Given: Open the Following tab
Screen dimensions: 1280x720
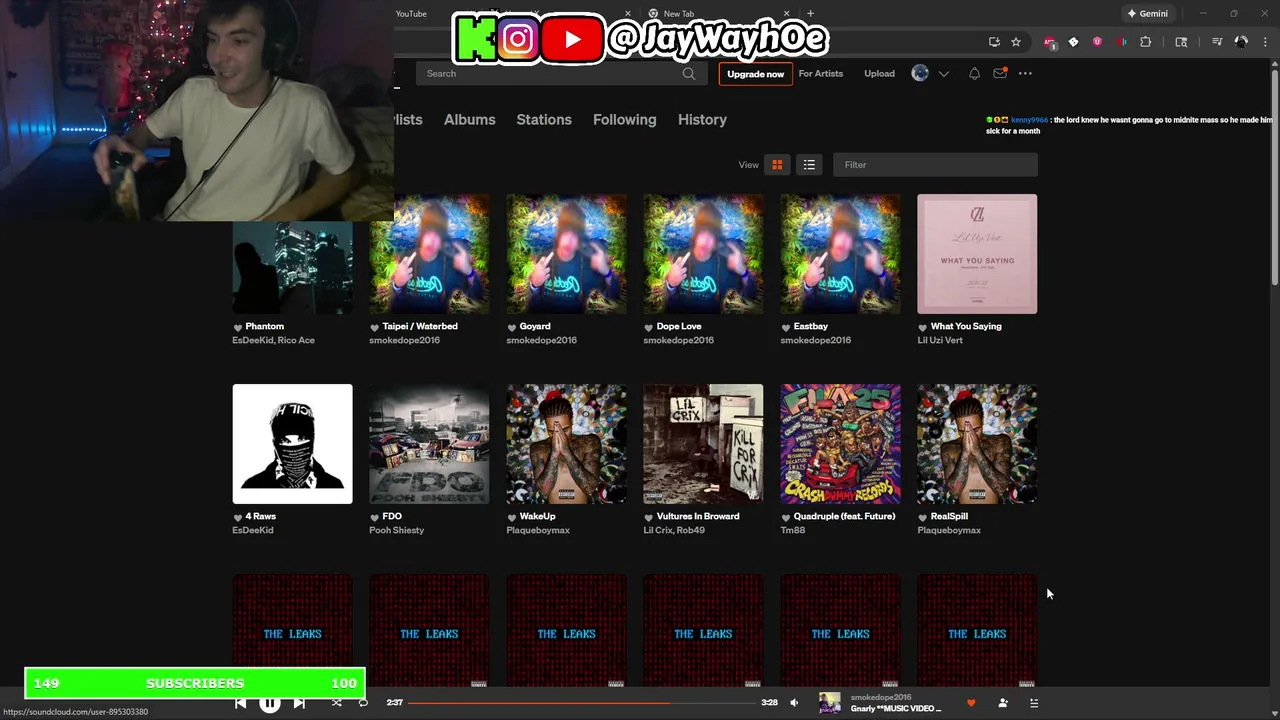Looking at the screenshot, I should (x=625, y=119).
